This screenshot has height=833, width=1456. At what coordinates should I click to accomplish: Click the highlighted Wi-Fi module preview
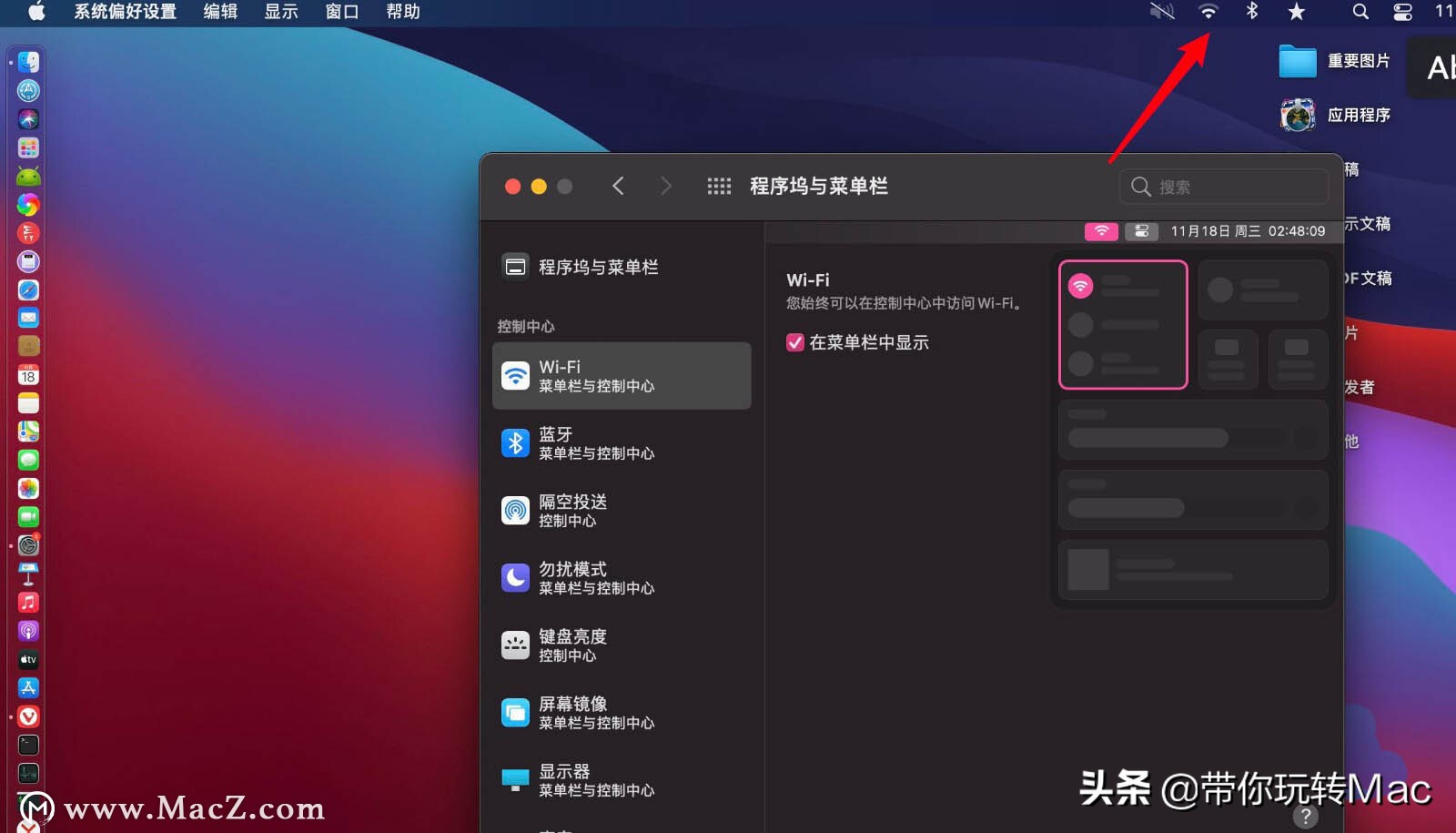(x=1123, y=324)
